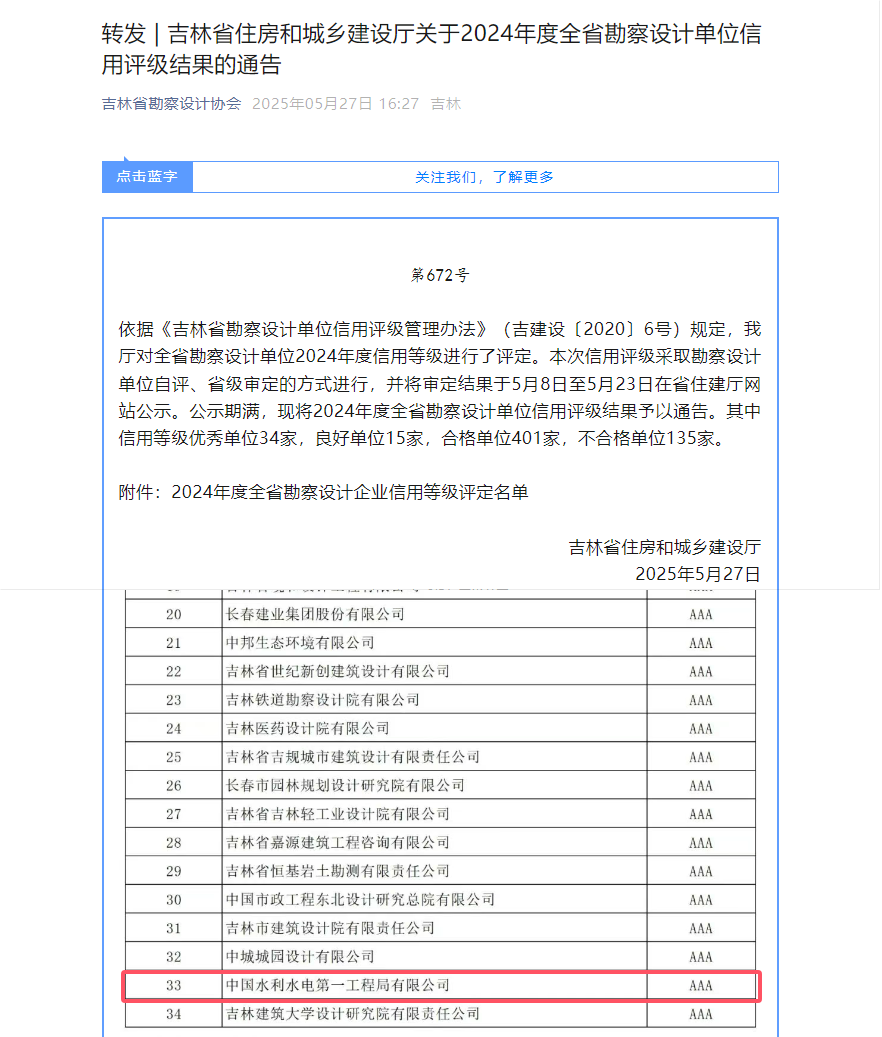Click the AAA rating in row 34
The image size is (882, 1037).
point(701,1014)
